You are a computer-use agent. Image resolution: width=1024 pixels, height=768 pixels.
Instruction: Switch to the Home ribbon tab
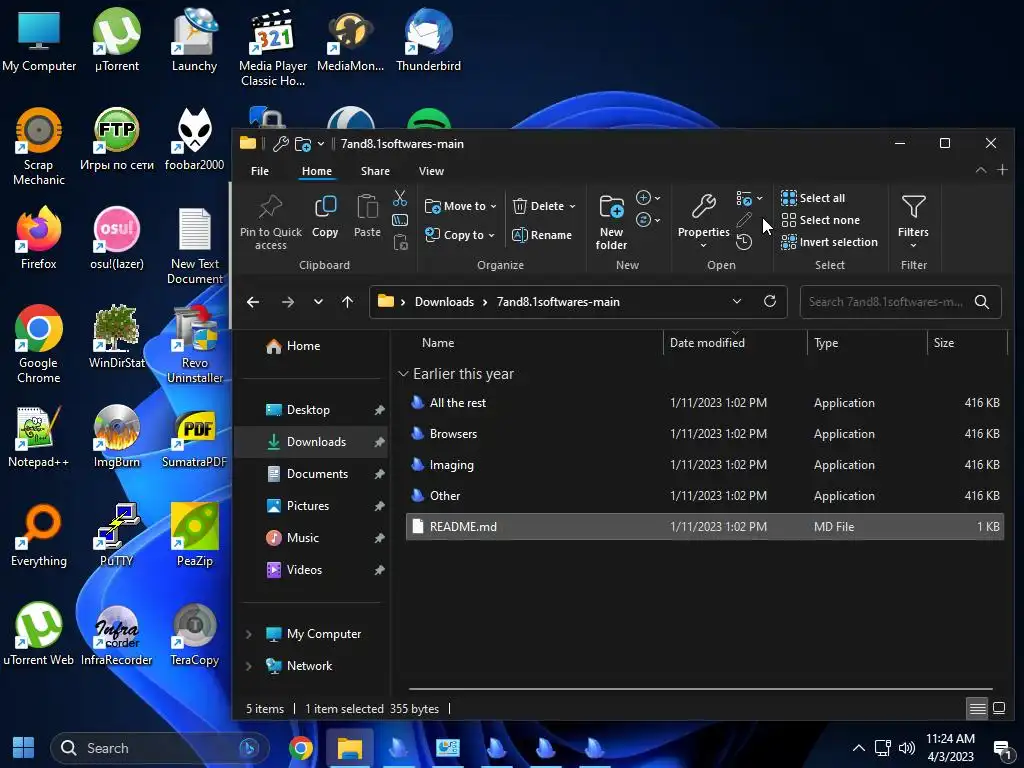coord(317,171)
